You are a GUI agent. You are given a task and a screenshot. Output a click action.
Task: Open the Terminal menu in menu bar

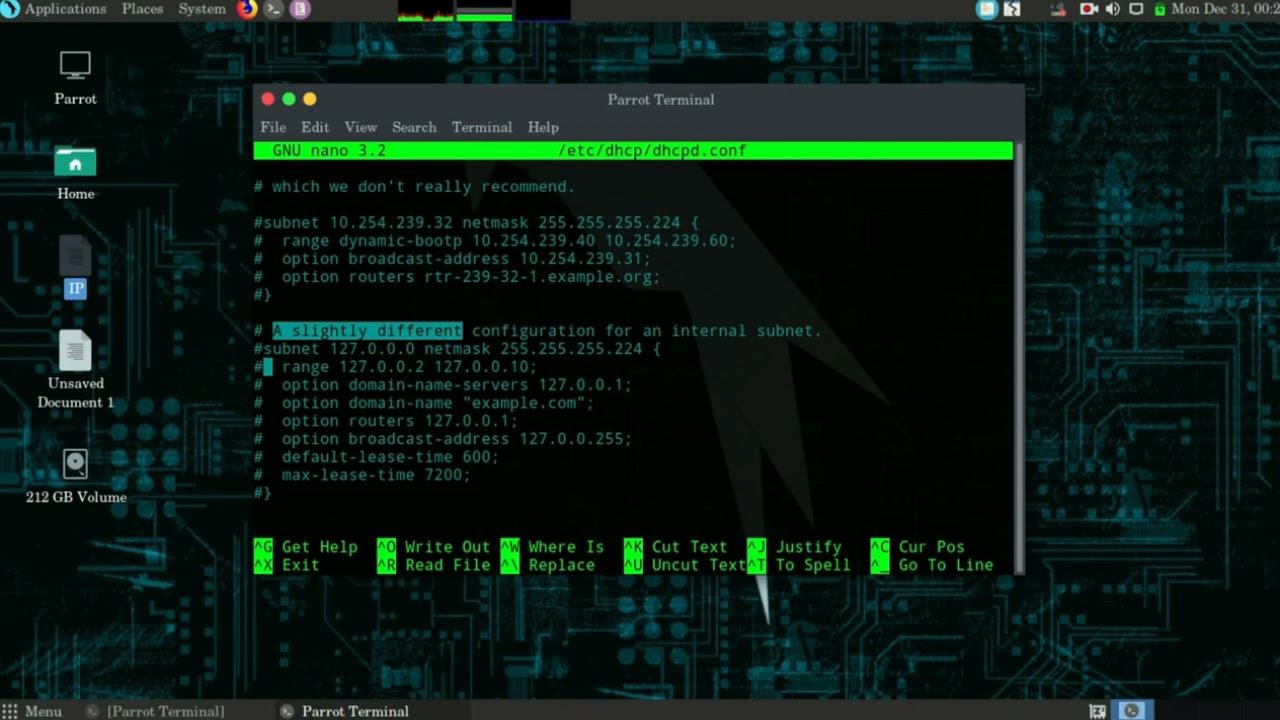click(x=482, y=127)
